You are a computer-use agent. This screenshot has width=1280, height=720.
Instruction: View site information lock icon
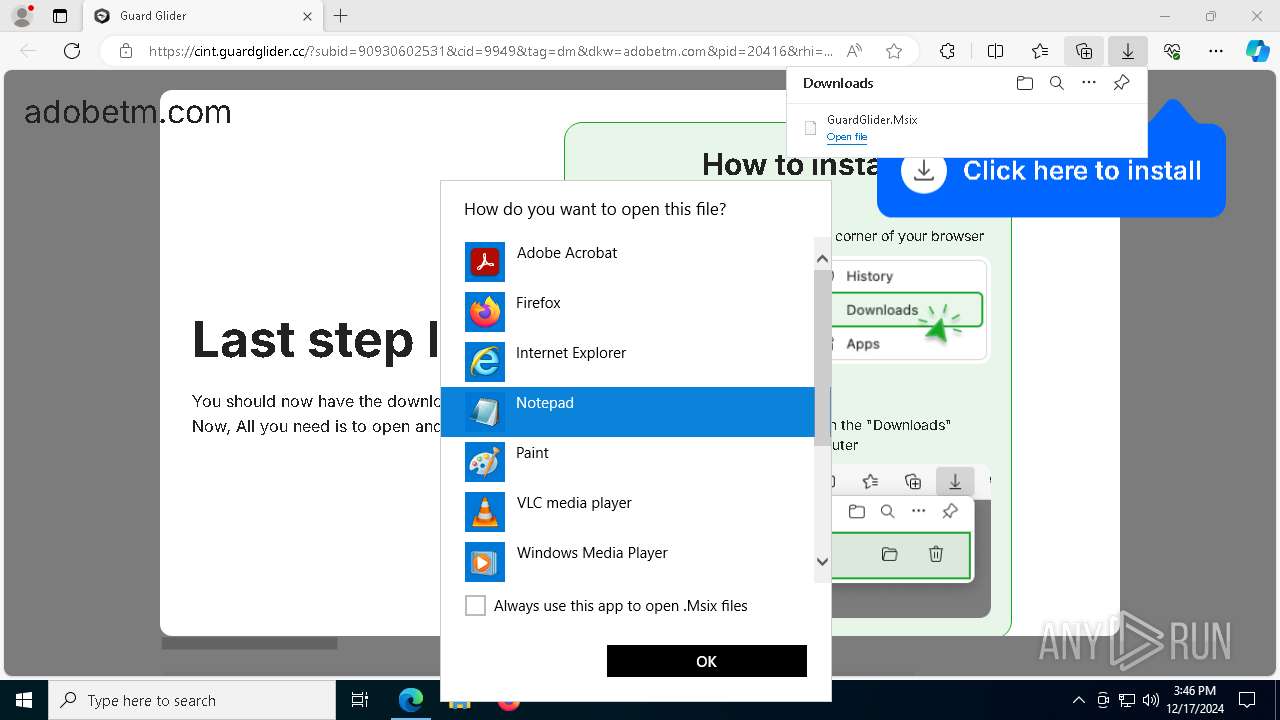(126, 51)
